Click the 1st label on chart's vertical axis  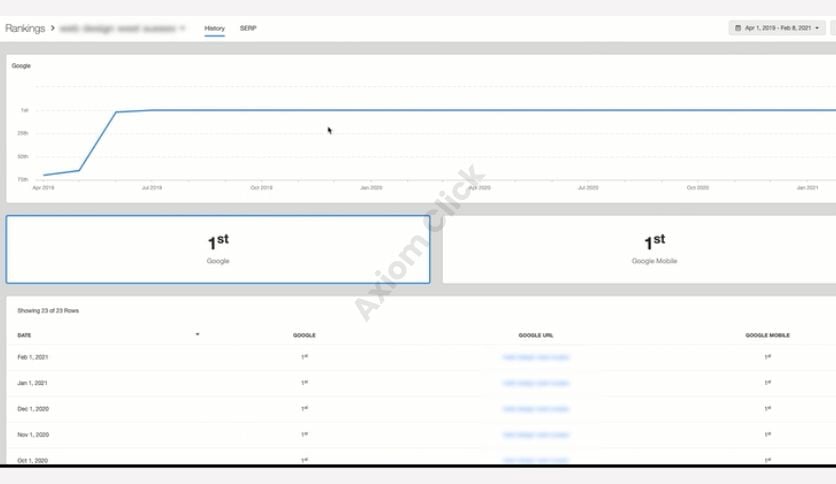(24, 110)
